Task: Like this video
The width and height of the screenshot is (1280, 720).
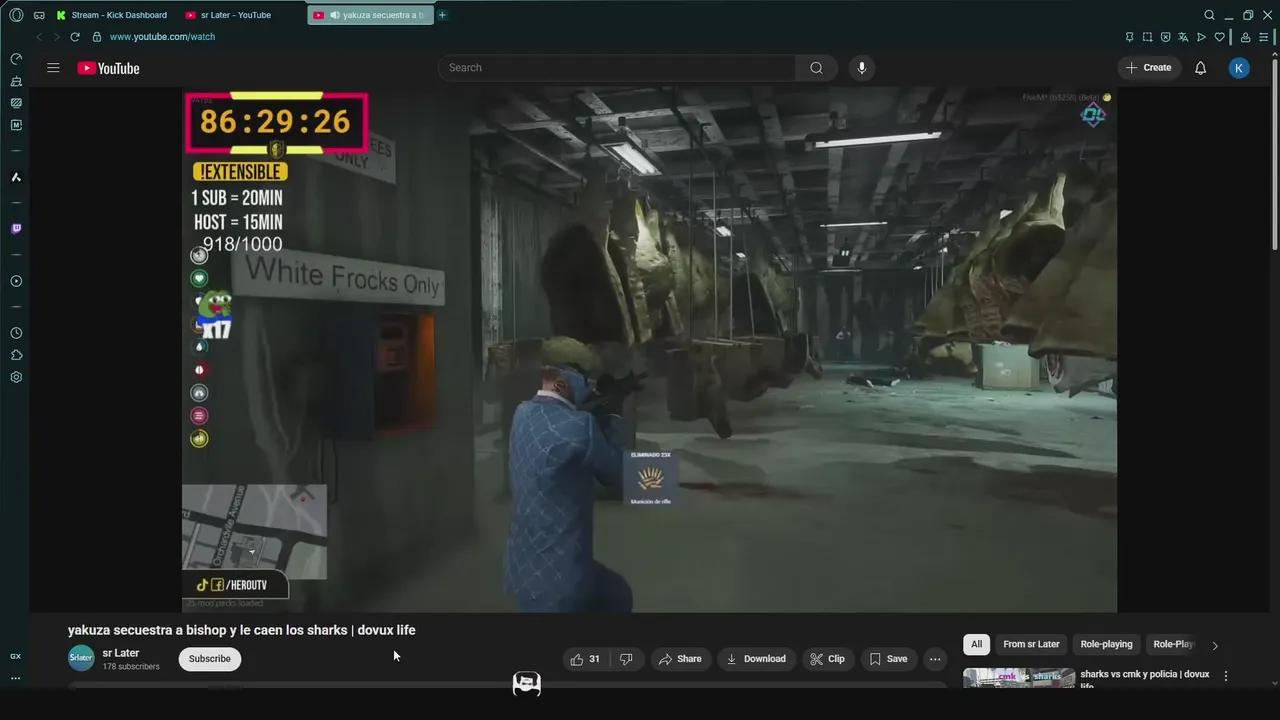Action: pyautogui.click(x=584, y=659)
